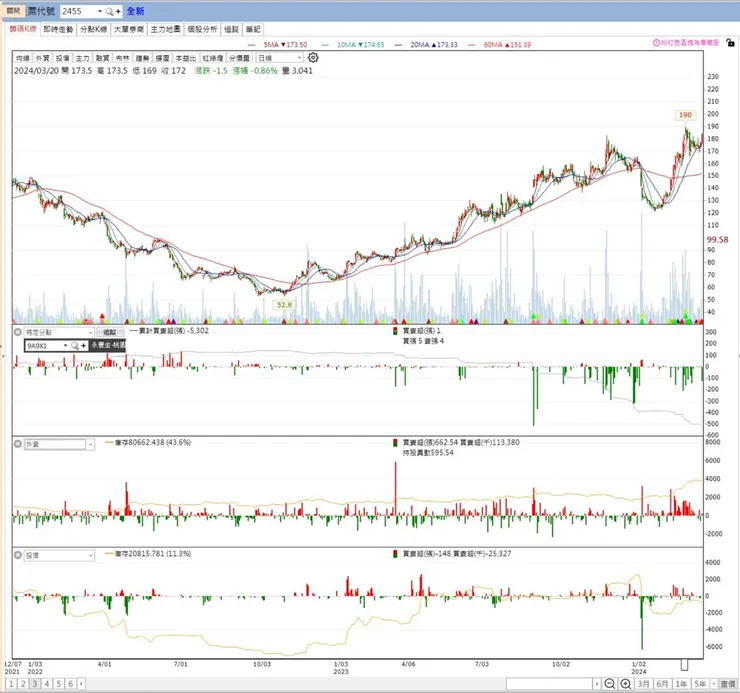Image resolution: width=740 pixels, height=693 pixels.
Task: Close the 外資 sub-chart panel
Action: [x=17, y=444]
